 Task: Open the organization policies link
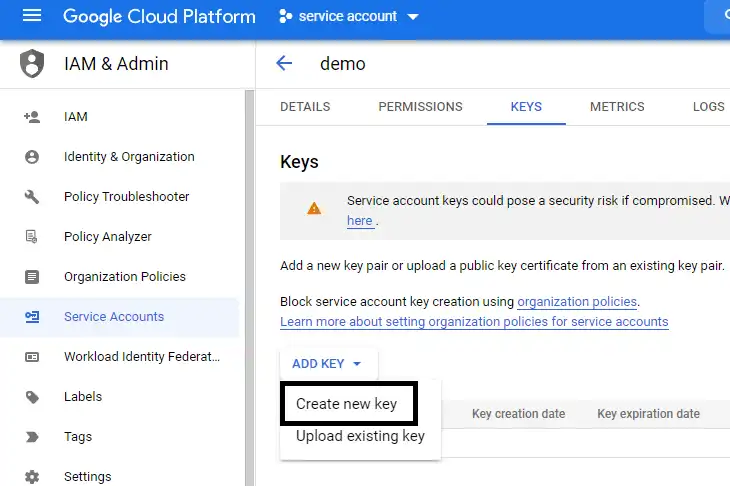click(x=577, y=302)
